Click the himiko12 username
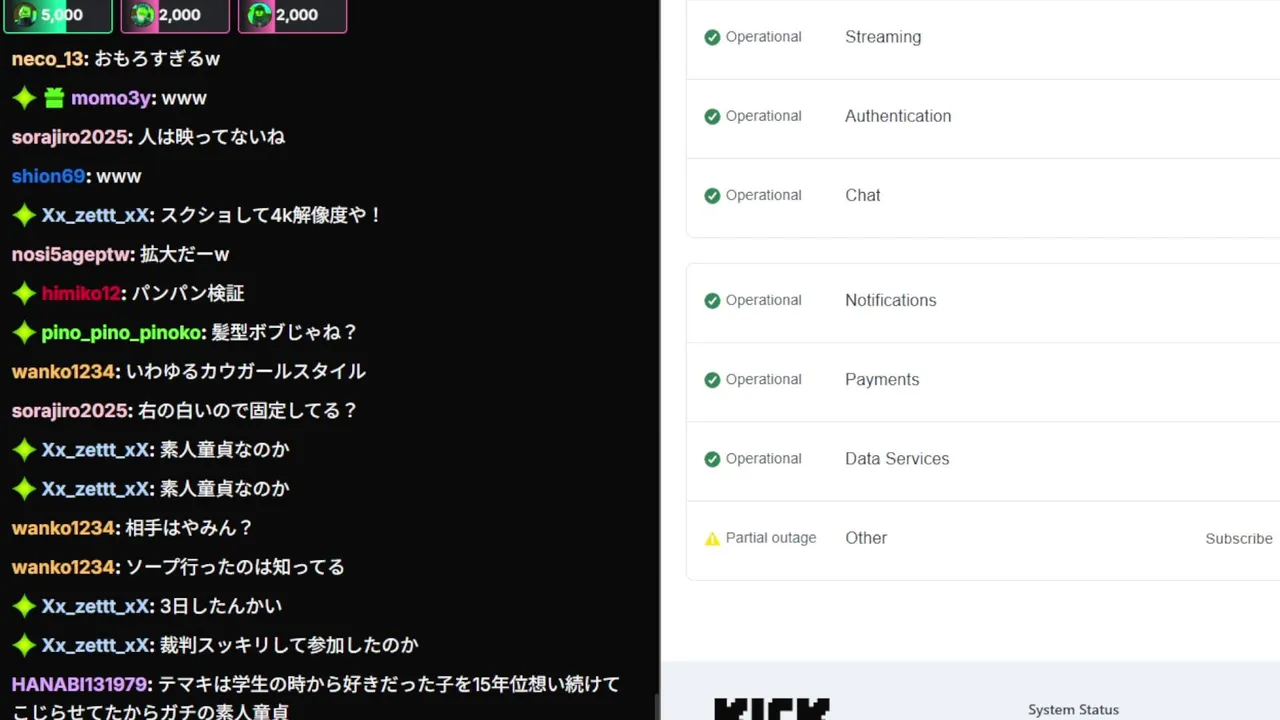This screenshot has width=1280, height=720. [81, 293]
